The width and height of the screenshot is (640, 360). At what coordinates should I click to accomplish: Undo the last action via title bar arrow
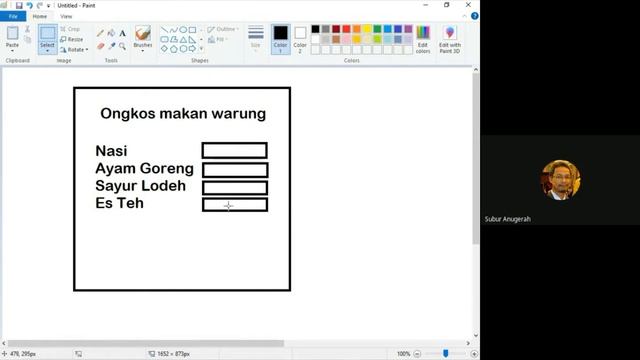point(29,6)
